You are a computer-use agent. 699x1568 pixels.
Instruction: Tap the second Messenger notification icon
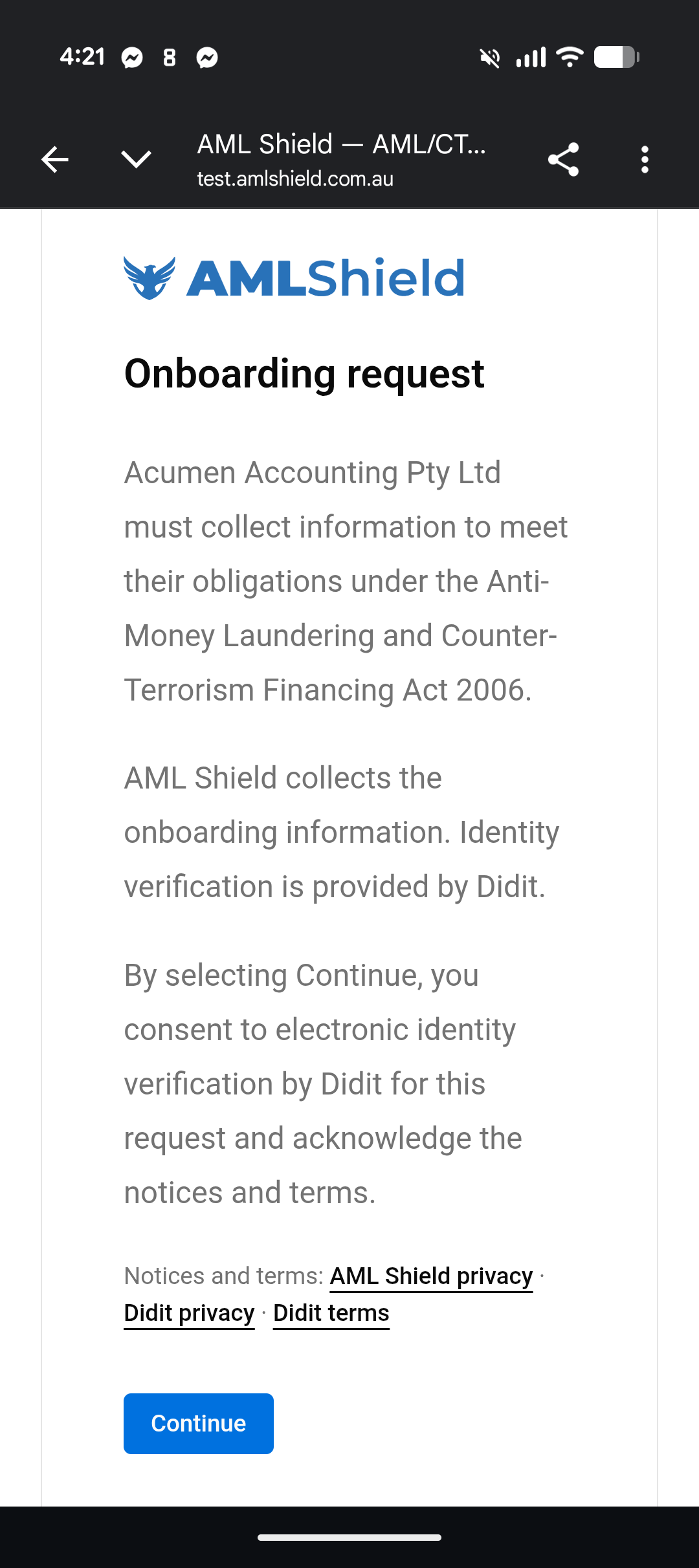[x=207, y=58]
